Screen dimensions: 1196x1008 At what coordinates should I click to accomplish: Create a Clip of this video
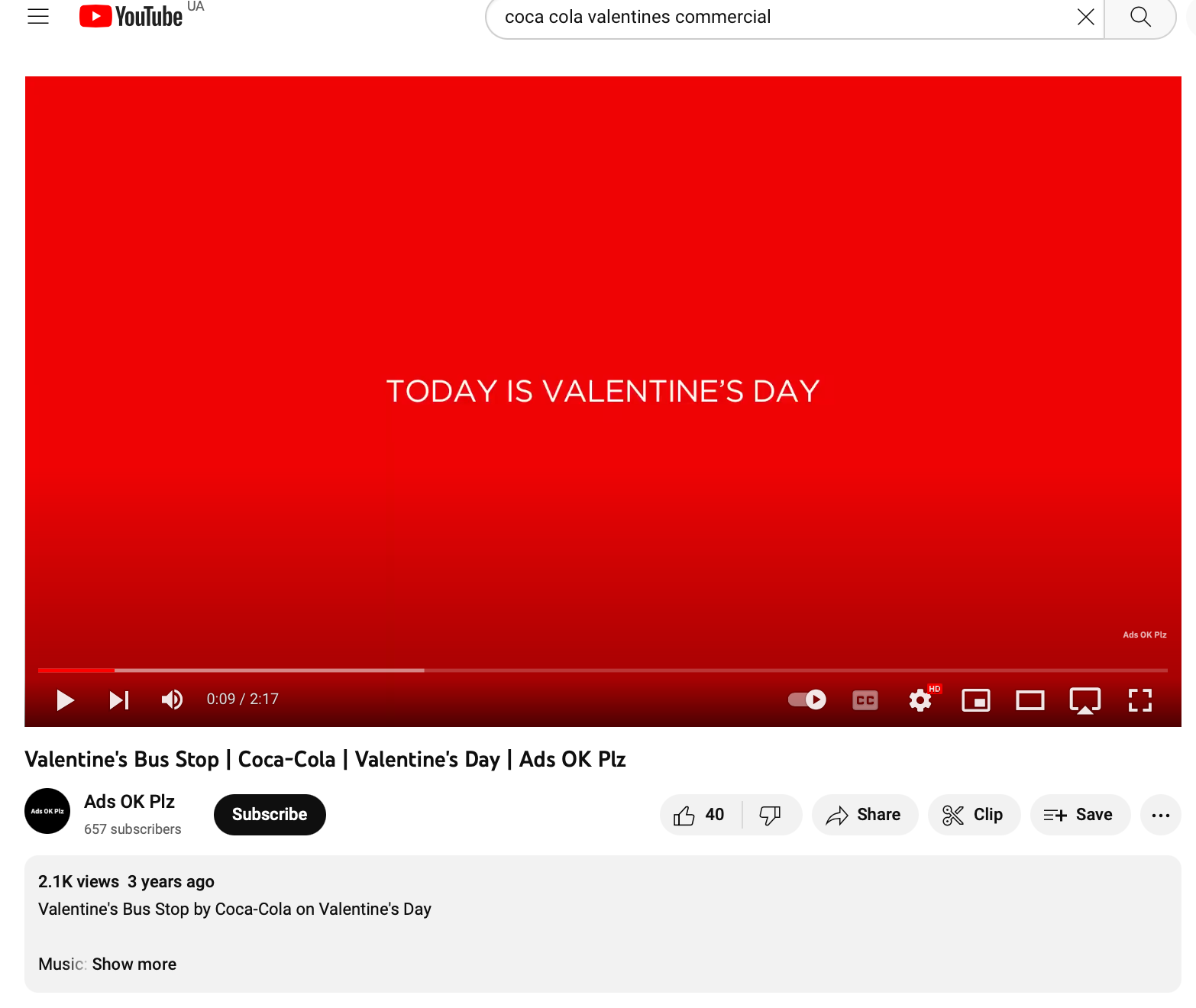974,815
